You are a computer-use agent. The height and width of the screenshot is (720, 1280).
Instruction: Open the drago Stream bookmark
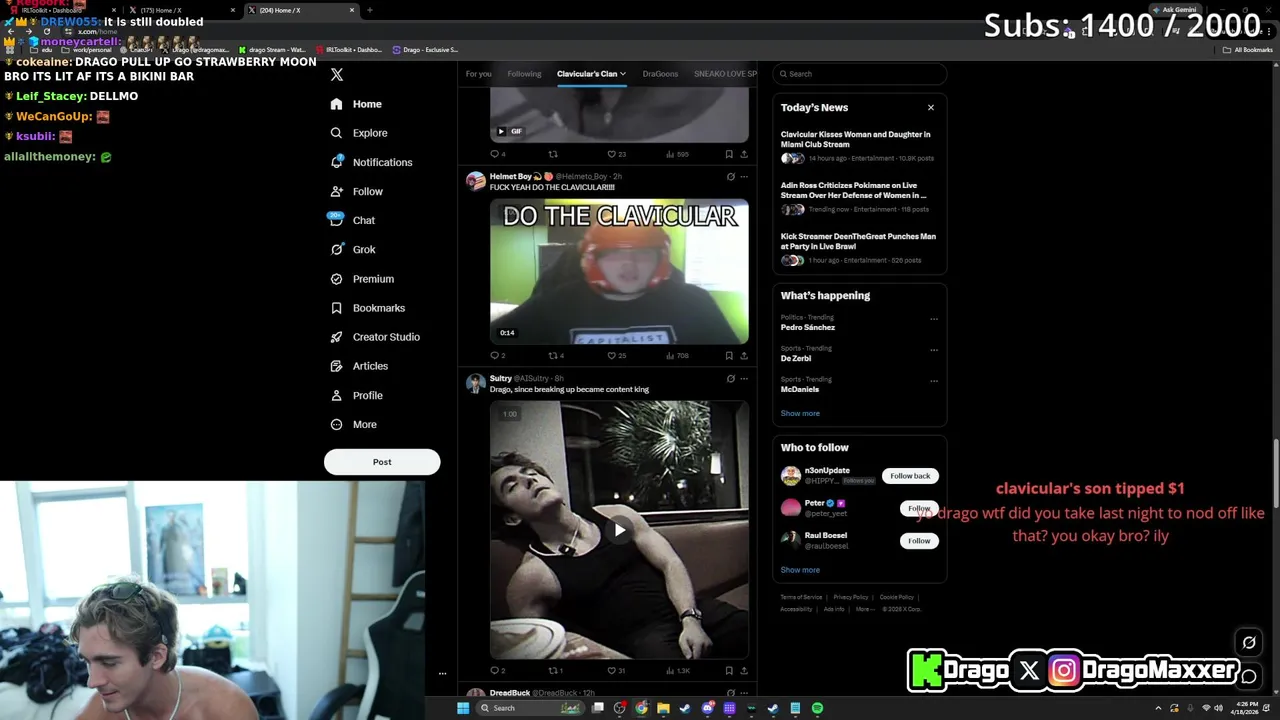pyautogui.click(x=272, y=49)
